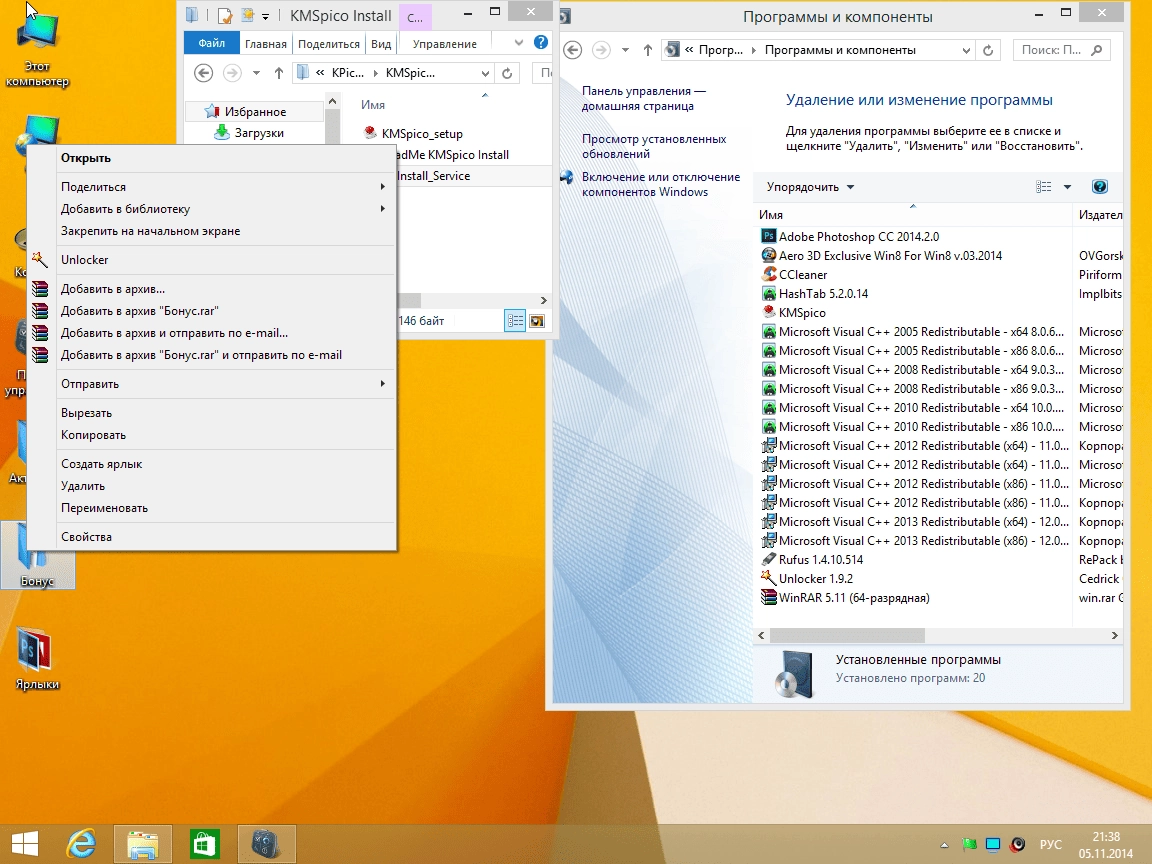1152x864 pixels.
Task: Switch KMSpico window to details view icon
Action: click(515, 320)
